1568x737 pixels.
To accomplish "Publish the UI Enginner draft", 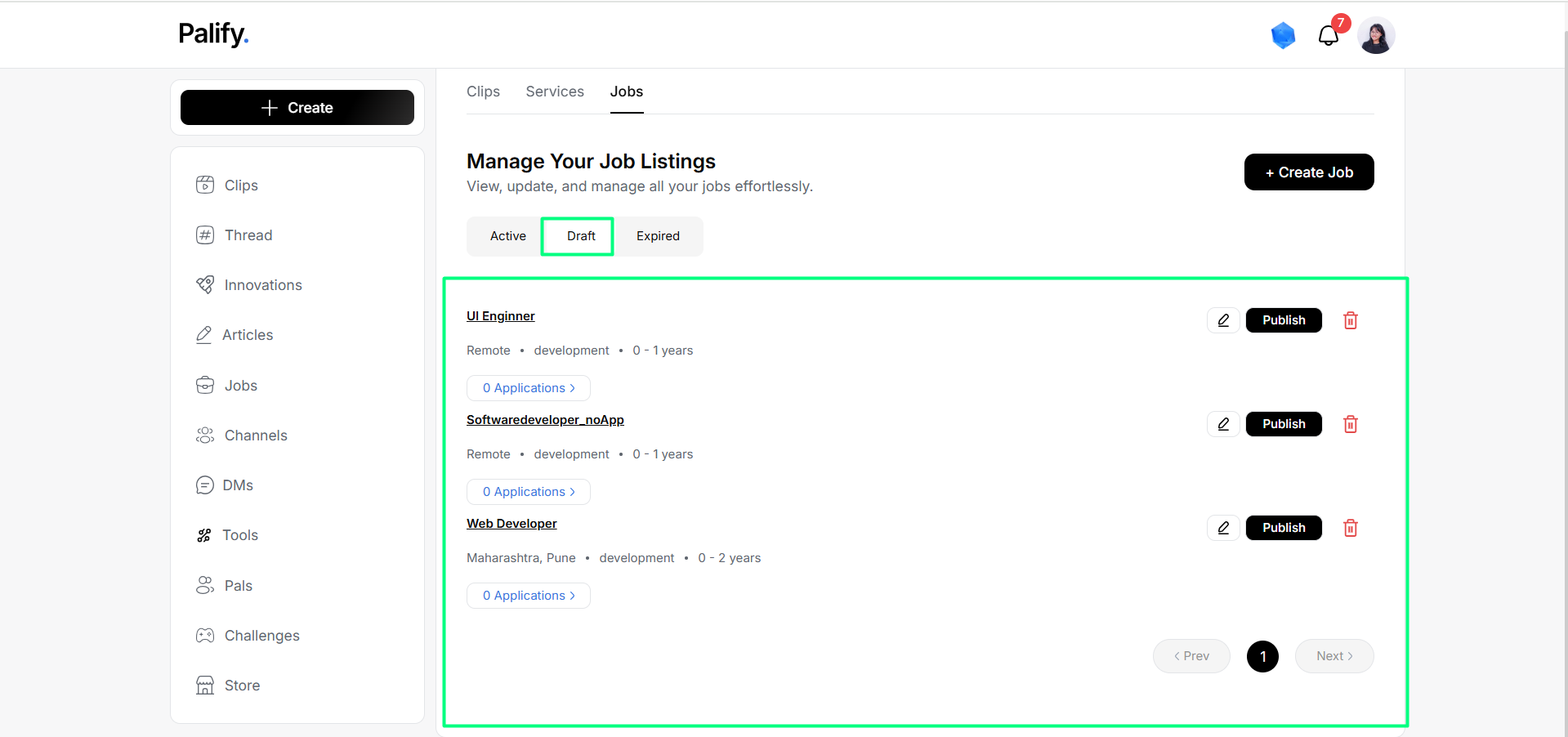I will coord(1284,320).
